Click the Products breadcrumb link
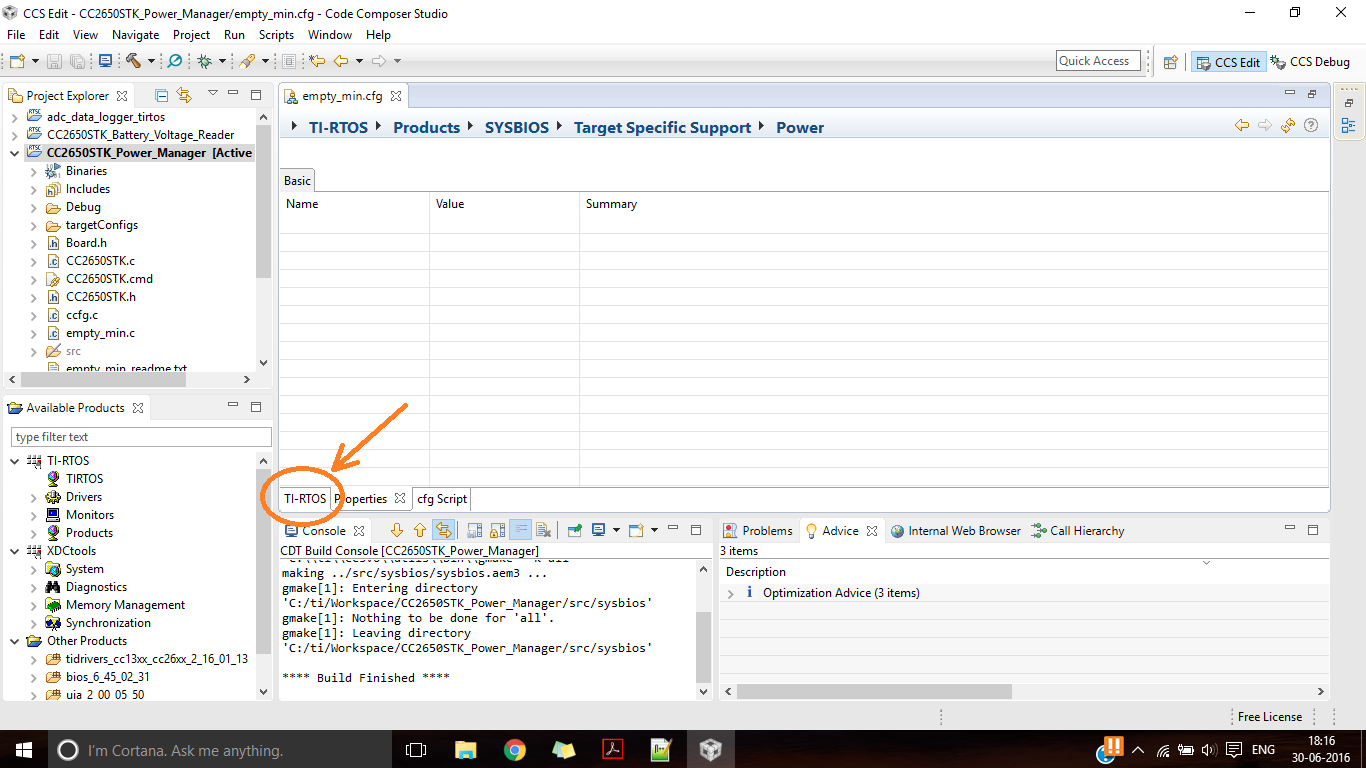The image size is (1366, 768). [426, 127]
